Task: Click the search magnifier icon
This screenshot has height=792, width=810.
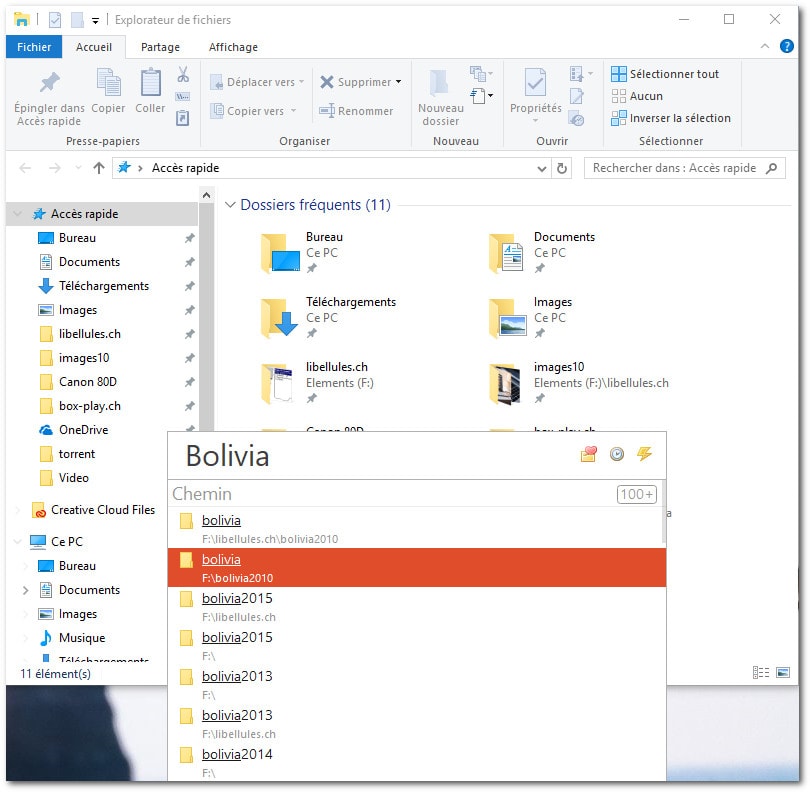Action: (x=771, y=168)
